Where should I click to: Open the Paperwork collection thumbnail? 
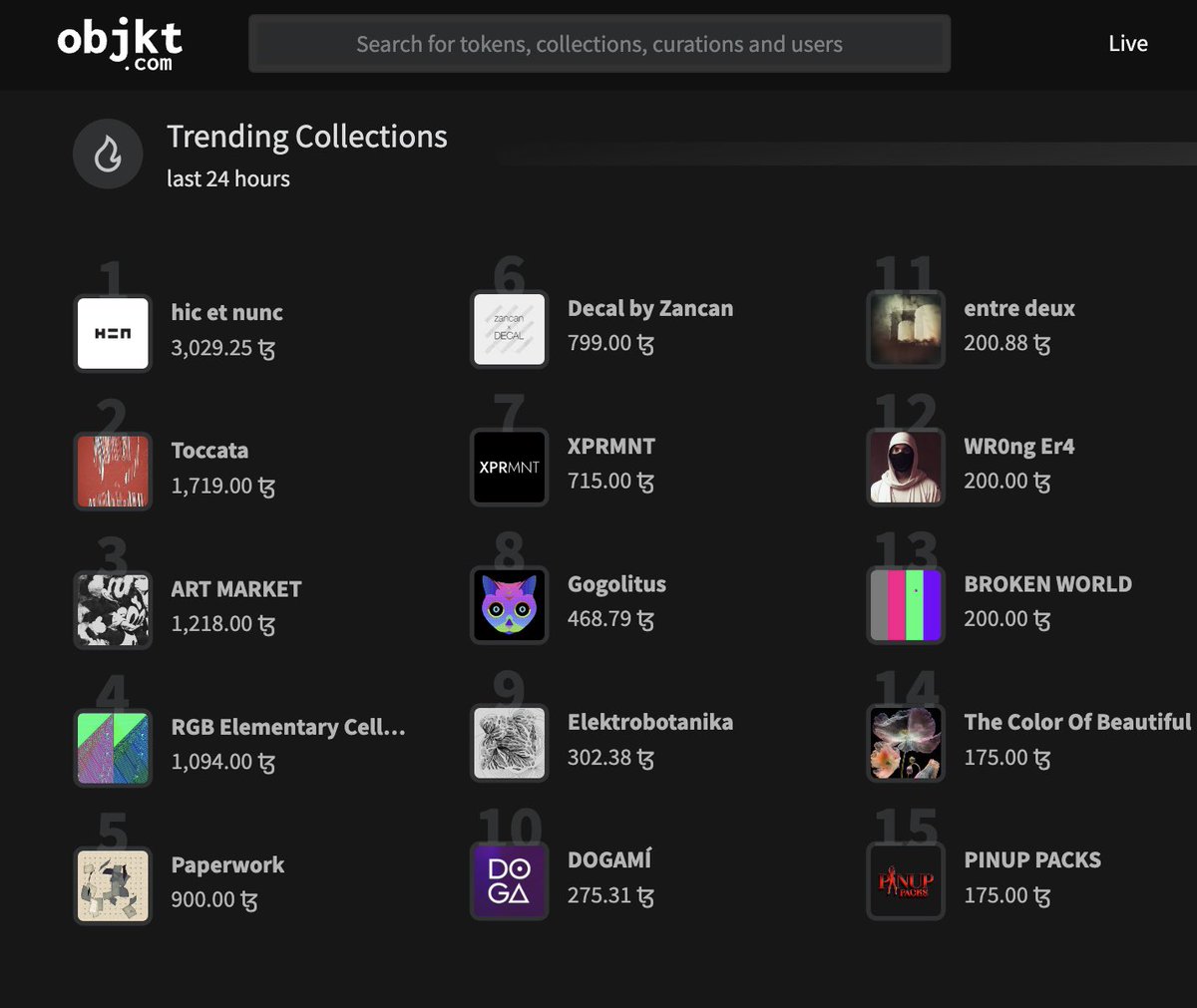tap(113, 884)
